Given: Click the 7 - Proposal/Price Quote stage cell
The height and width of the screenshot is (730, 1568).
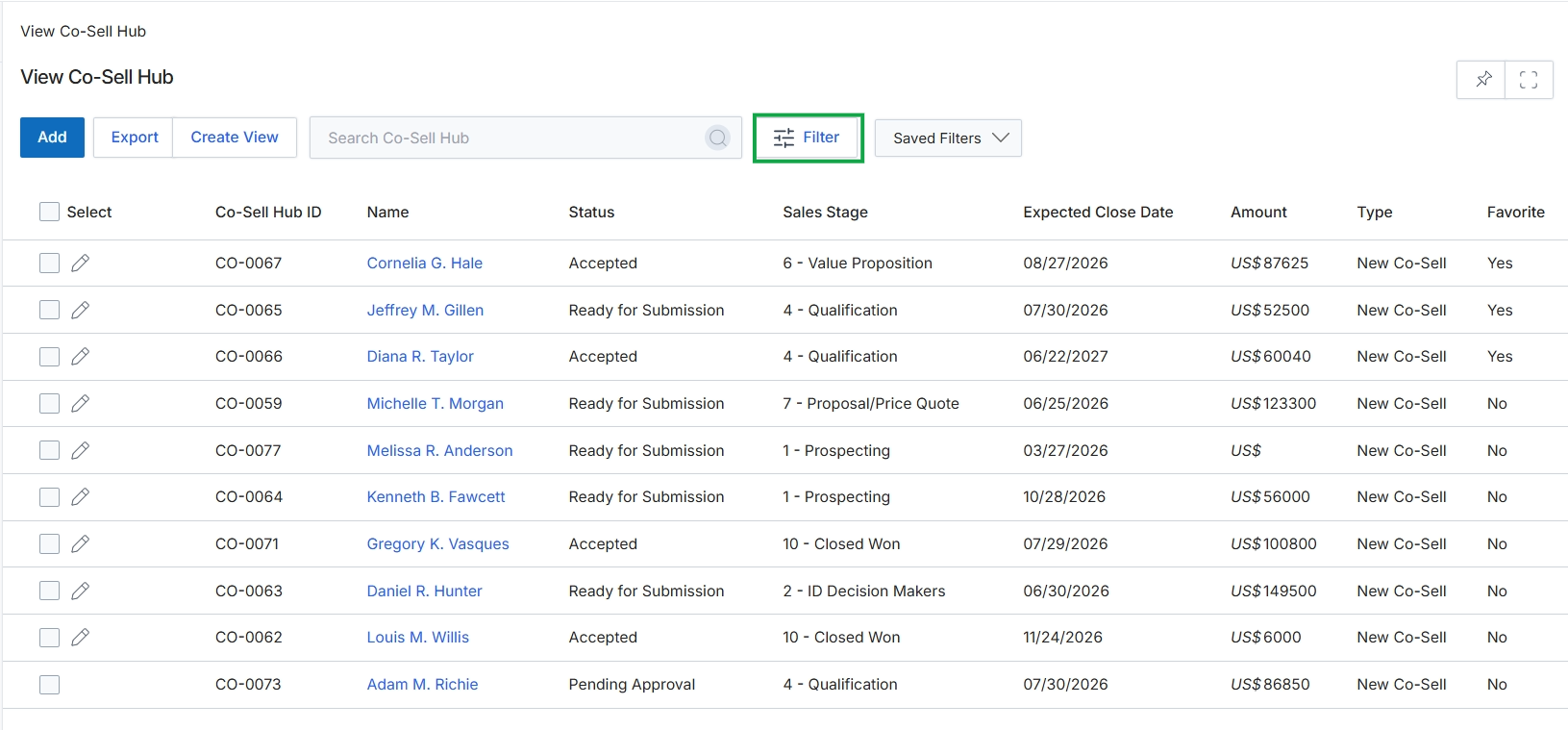Looking at the screenshot, I should [871, 403].
